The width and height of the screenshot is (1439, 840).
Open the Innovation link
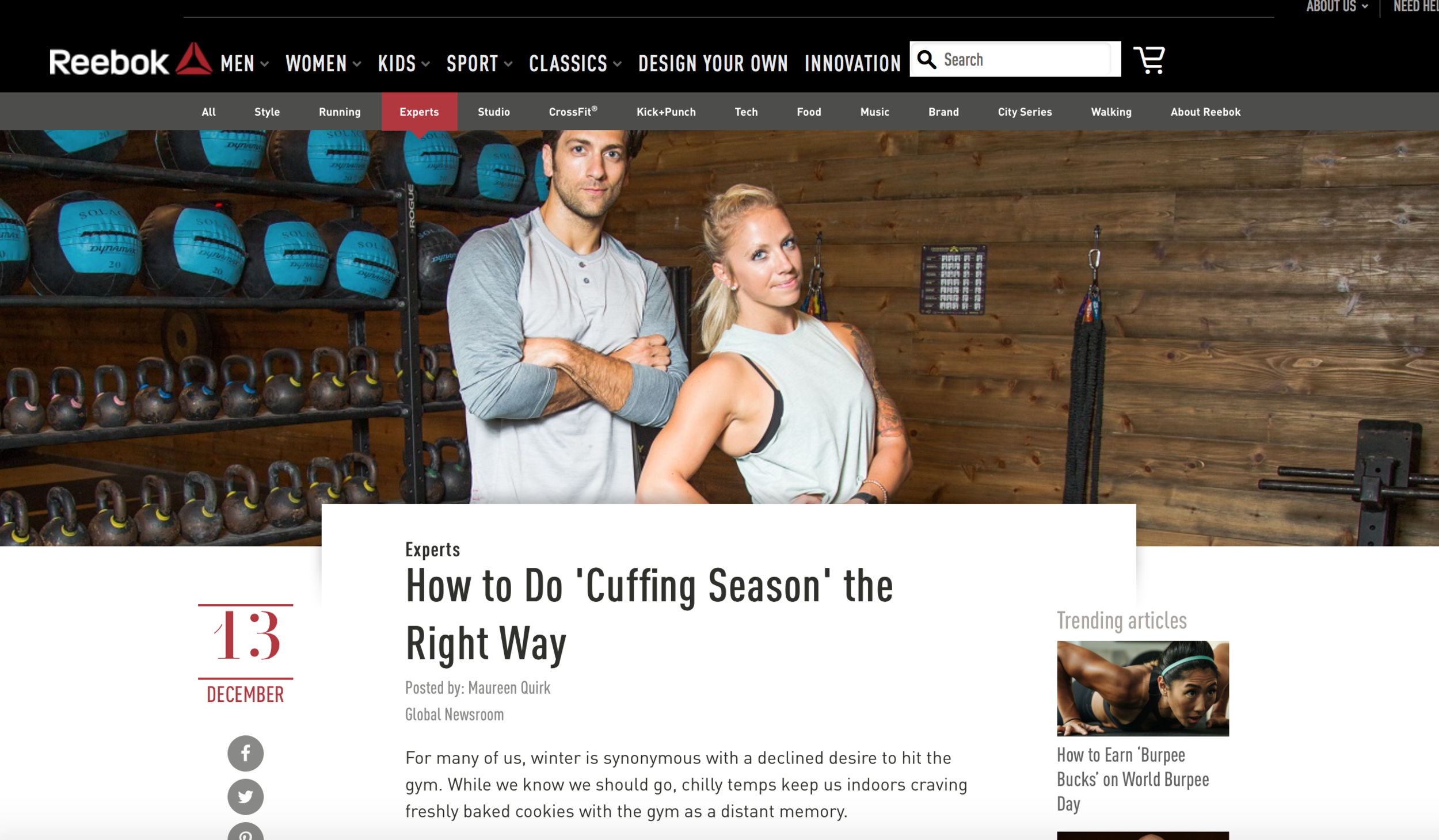point(852,63)
